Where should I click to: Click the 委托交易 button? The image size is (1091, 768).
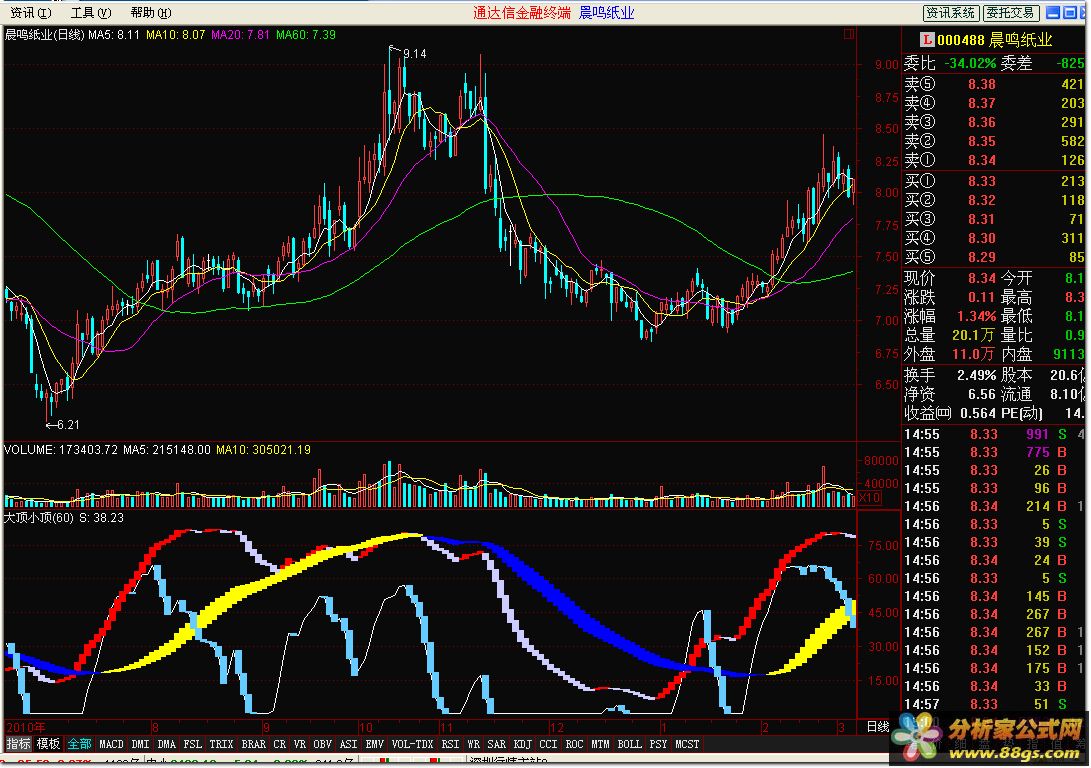click(x=1011, y=13)
